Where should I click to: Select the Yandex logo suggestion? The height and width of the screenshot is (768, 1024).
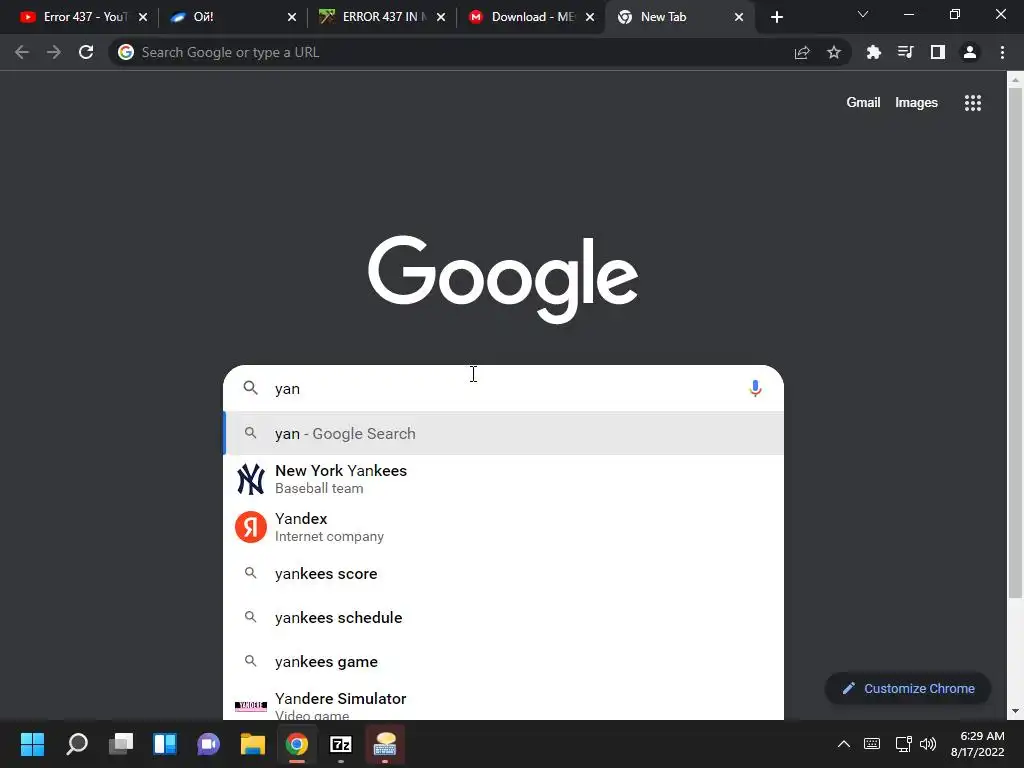tap(251, 526)
